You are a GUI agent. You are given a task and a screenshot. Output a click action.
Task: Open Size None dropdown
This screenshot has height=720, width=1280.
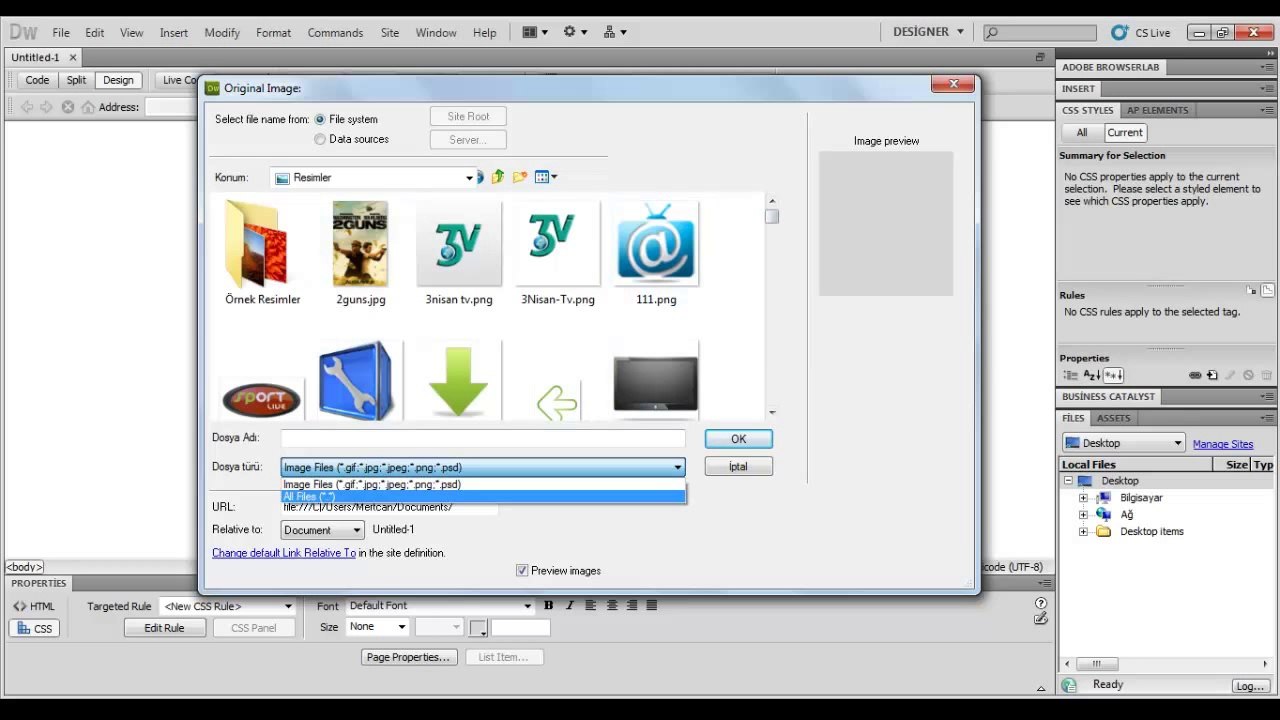coord(377,627)
